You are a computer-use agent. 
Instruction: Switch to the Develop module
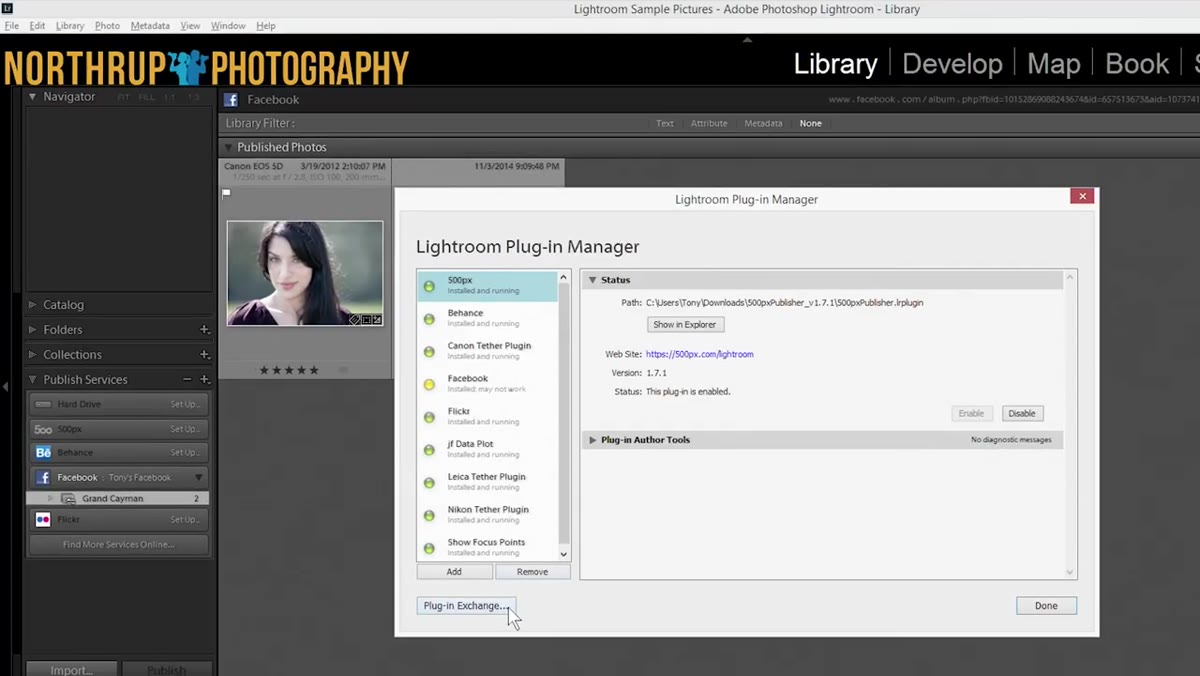(952, 64)
